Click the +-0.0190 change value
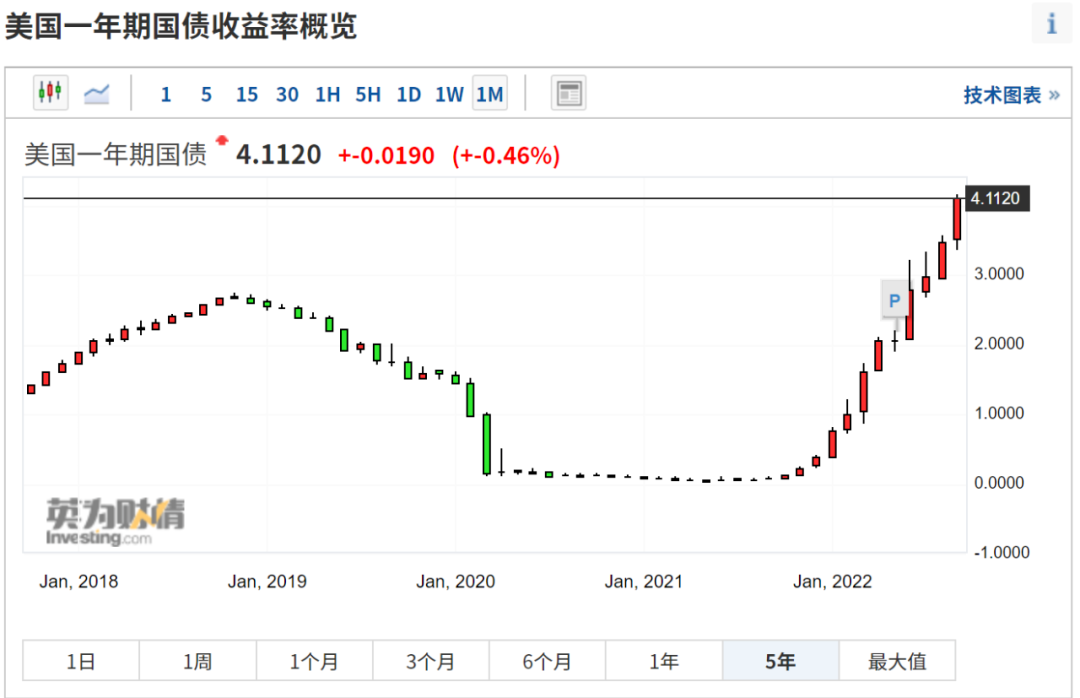This screenshot has height=698, width=1080. tap(386, 156)
